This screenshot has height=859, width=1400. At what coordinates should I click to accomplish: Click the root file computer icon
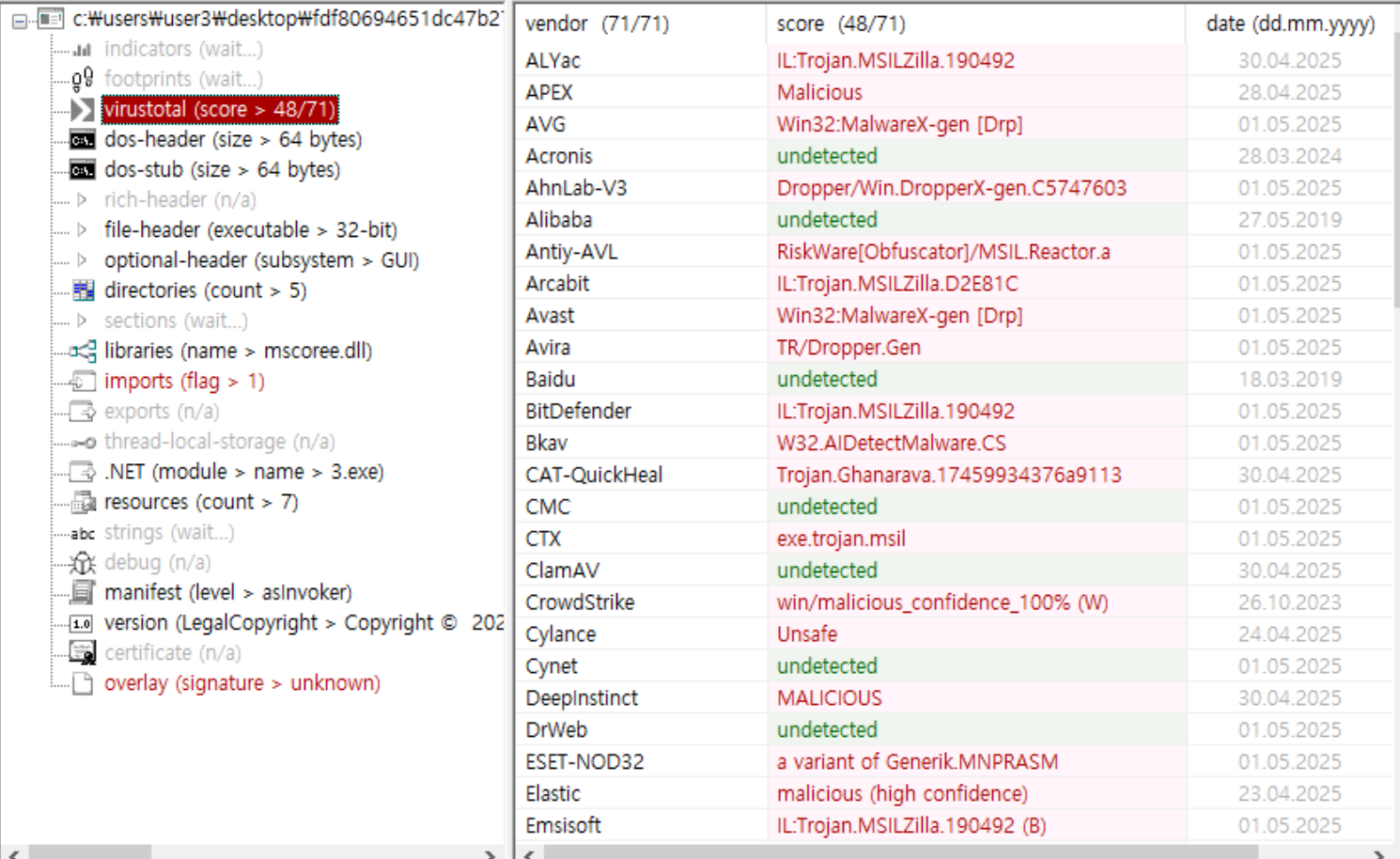(51, 19)
